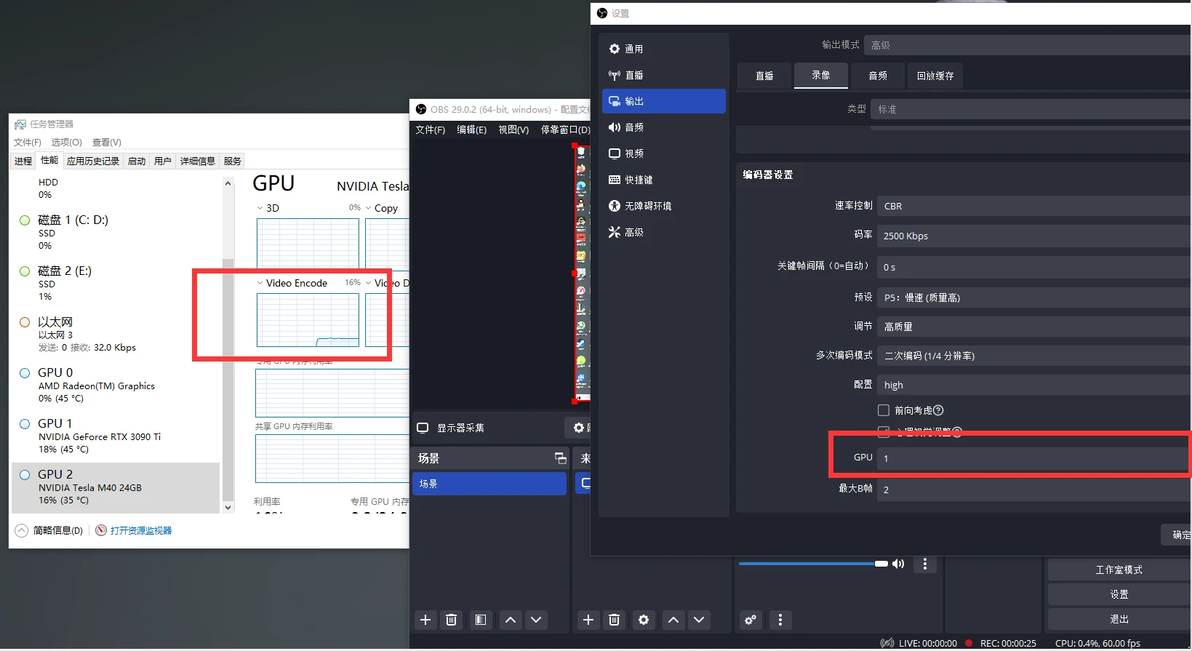Select GPU 0 AMD Radeon in Task Manager
This screenshot has height=651, width=1192.
point(116,385)
